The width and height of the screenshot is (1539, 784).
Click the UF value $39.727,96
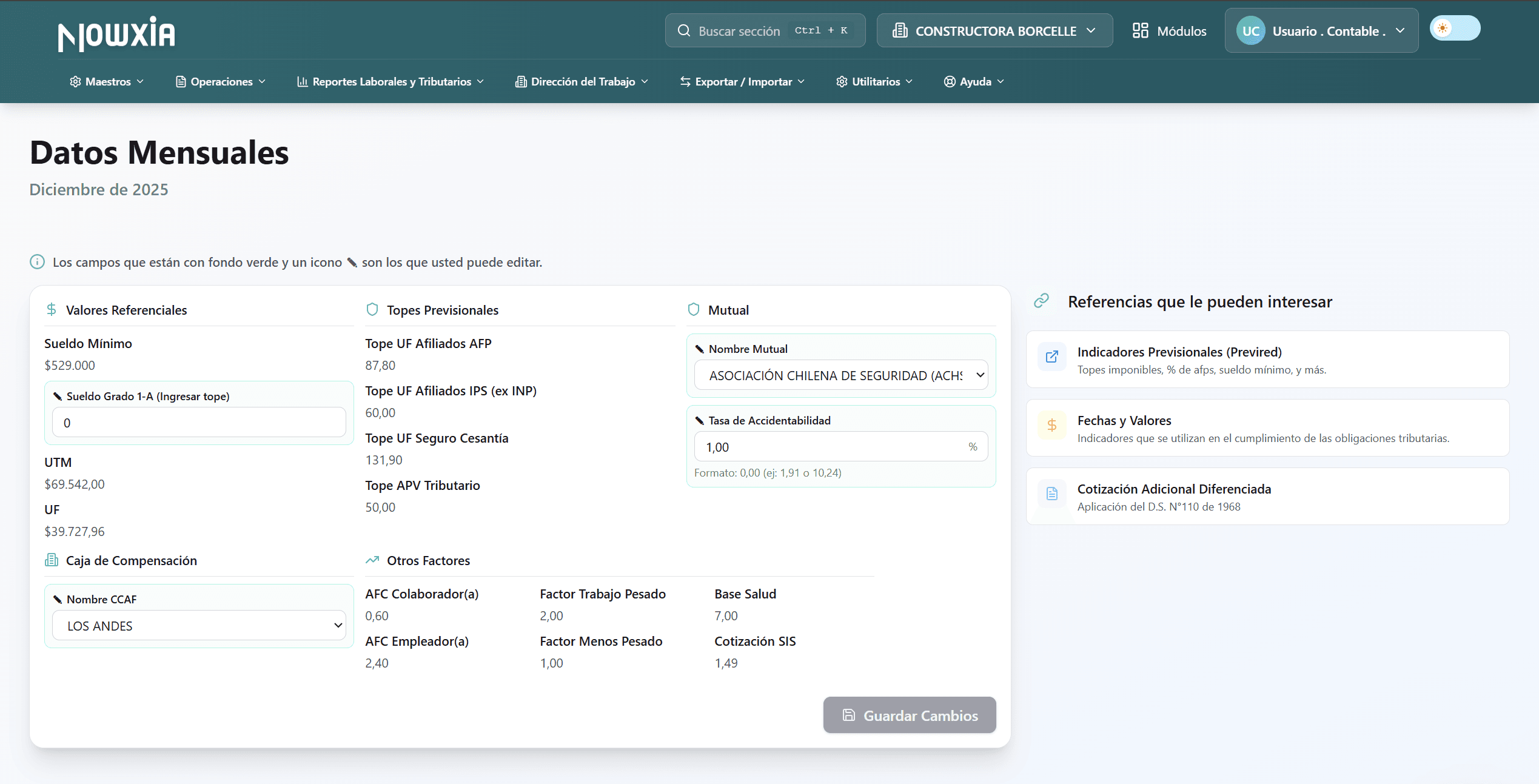pos(75,531)
